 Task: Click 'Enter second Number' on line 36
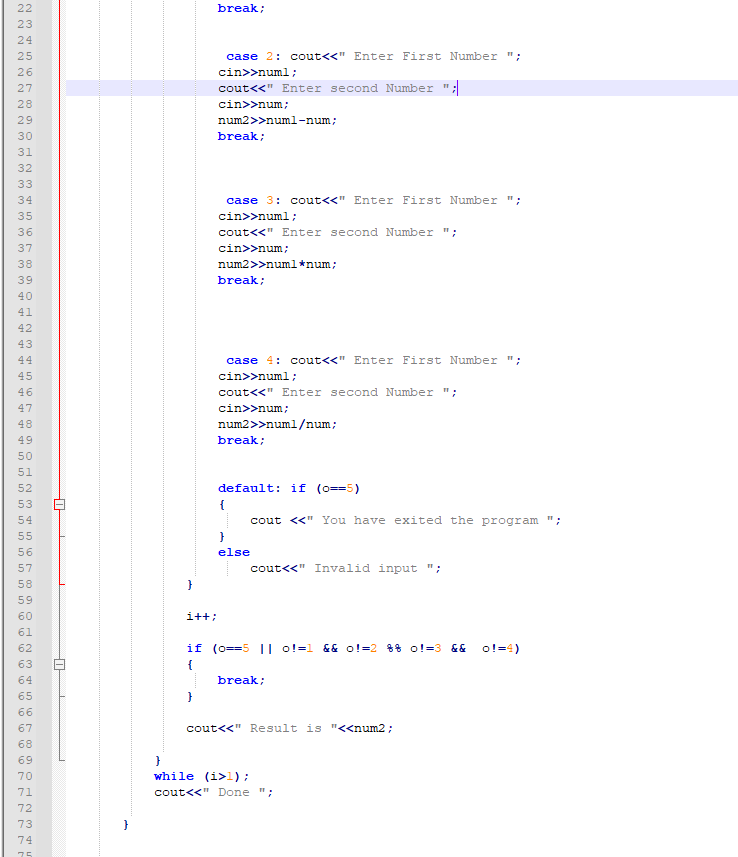(x=338, y=232)
